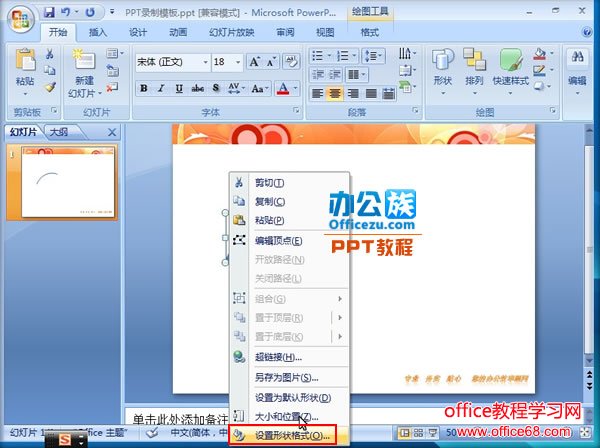Redo the last action
The image size is (600, 448).
pos(90,13)
